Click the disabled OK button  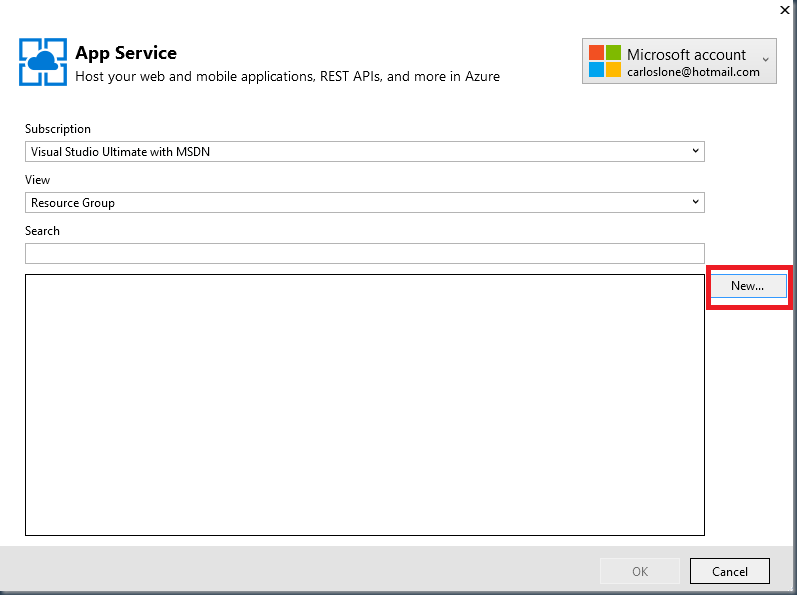pyautogui.click(x=640, y=571)
